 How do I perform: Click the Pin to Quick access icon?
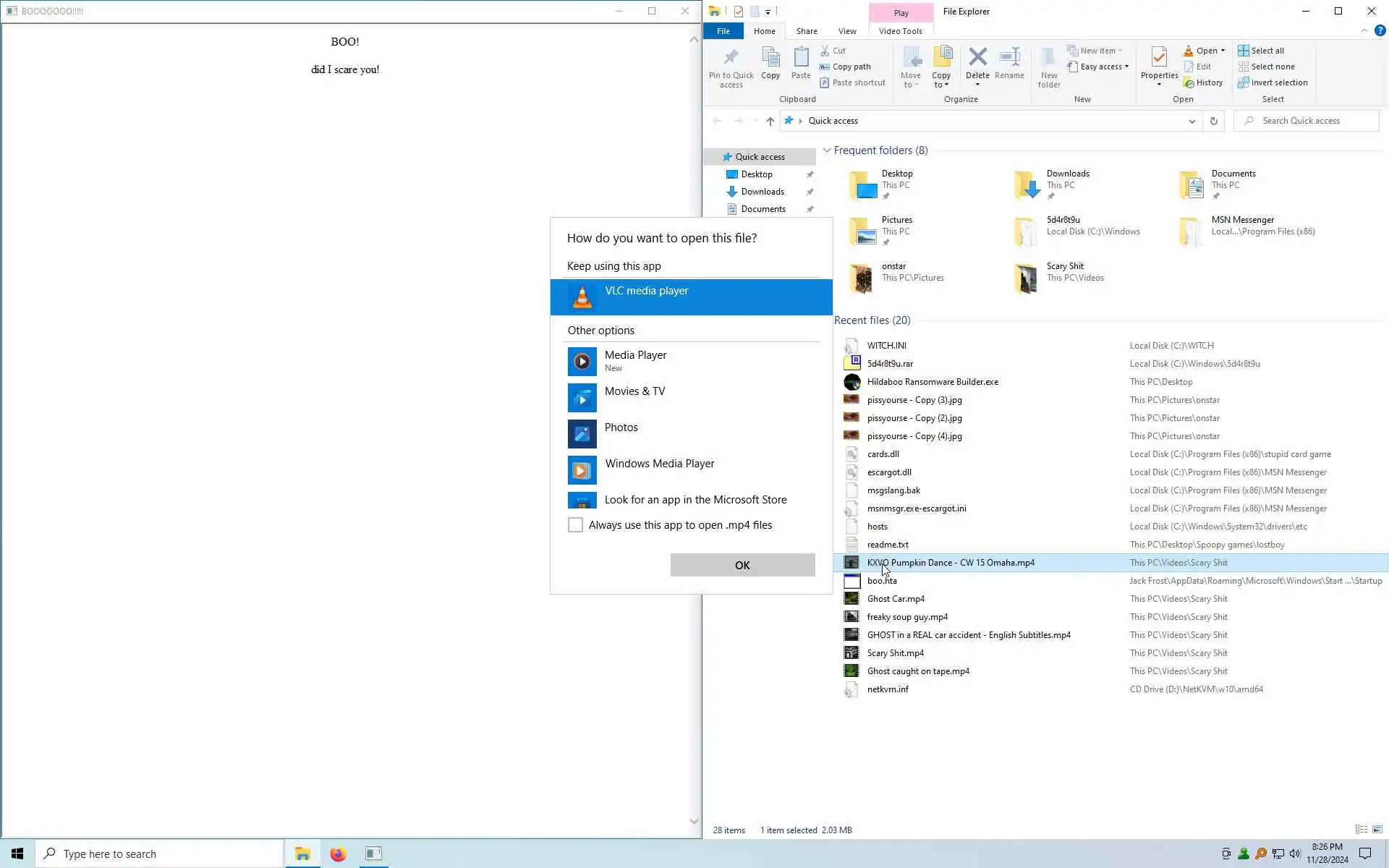pos(731,58)
